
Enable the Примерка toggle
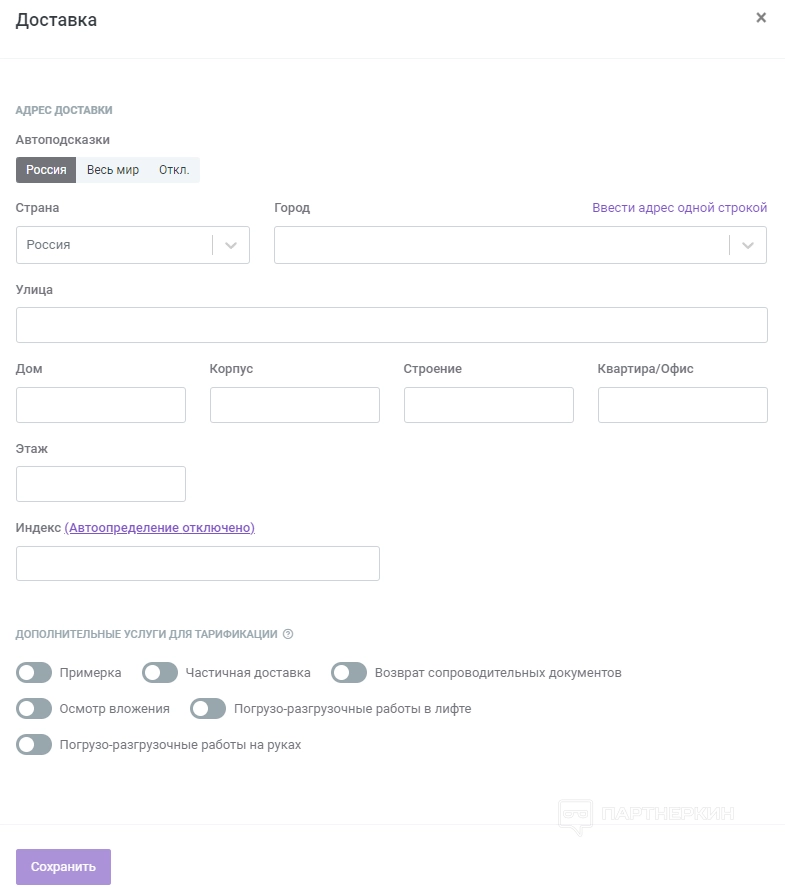[x=34, y=673]
